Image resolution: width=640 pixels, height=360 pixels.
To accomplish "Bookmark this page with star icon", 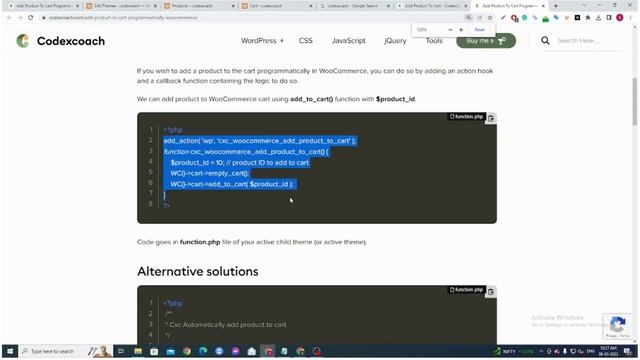I will click(x=490, y=18).
